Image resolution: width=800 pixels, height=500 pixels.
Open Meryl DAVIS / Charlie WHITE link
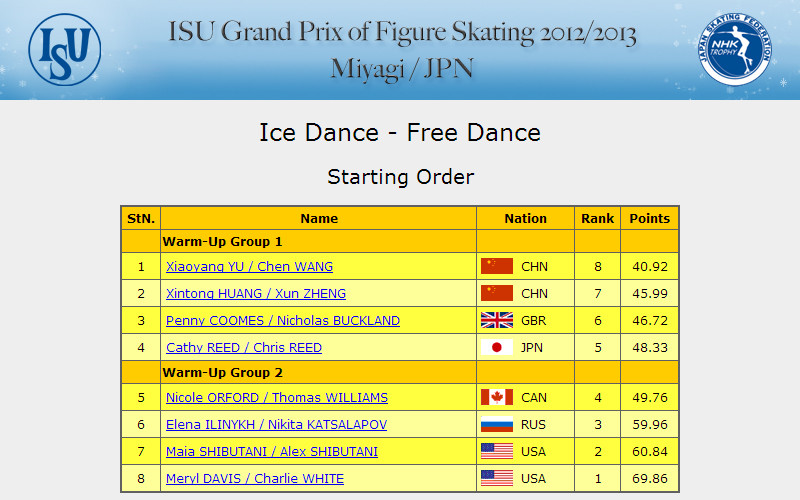[255, 479]
